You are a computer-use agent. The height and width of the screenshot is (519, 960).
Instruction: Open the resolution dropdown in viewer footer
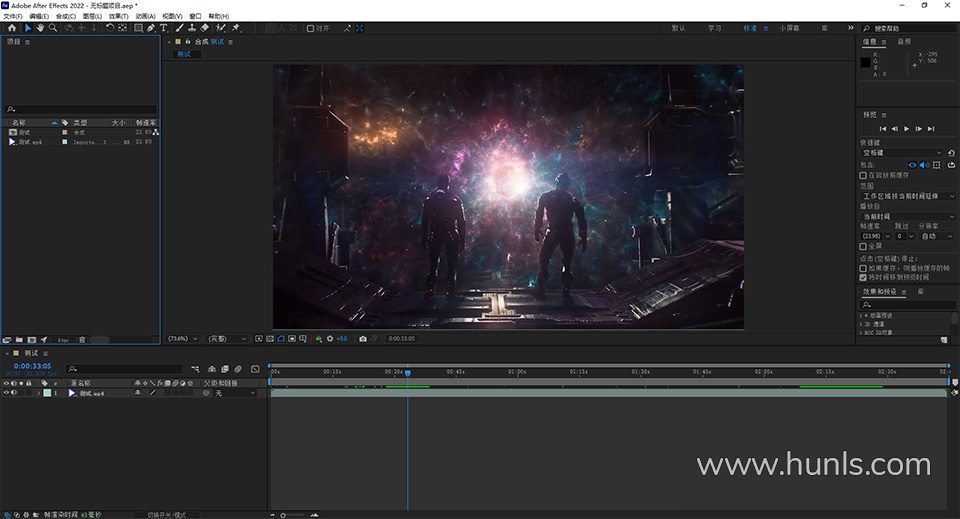(227, 338)
